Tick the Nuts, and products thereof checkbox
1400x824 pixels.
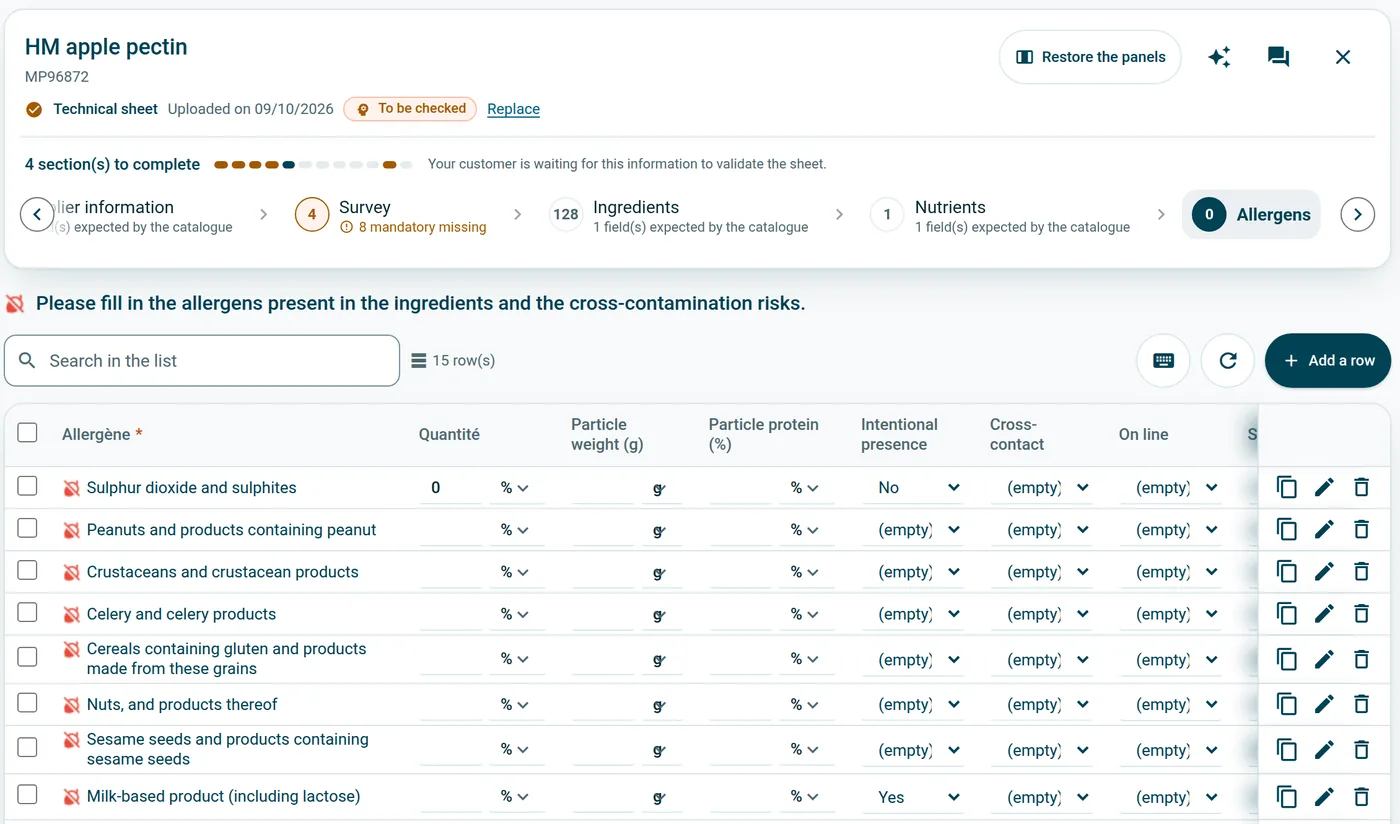click(x=28, y=703)
